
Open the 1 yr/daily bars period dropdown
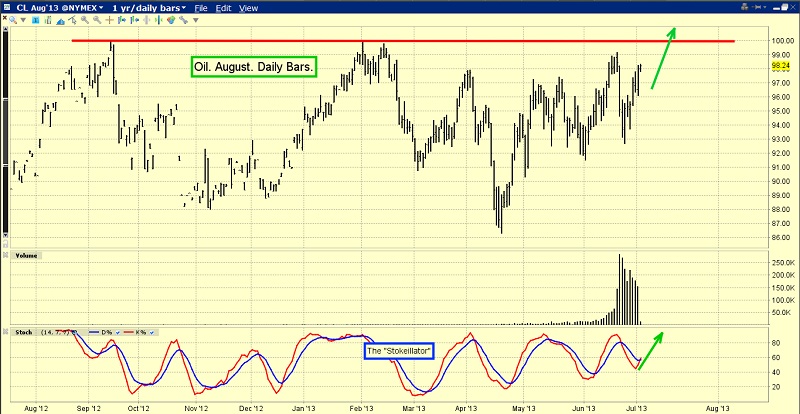coord(148,8)
